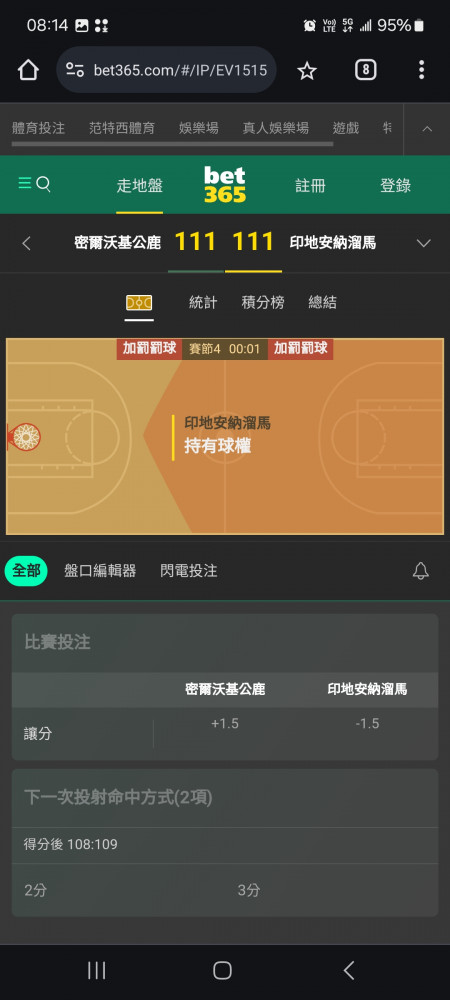Collapse top category bar with up chevron

click(x=427, y=129)
